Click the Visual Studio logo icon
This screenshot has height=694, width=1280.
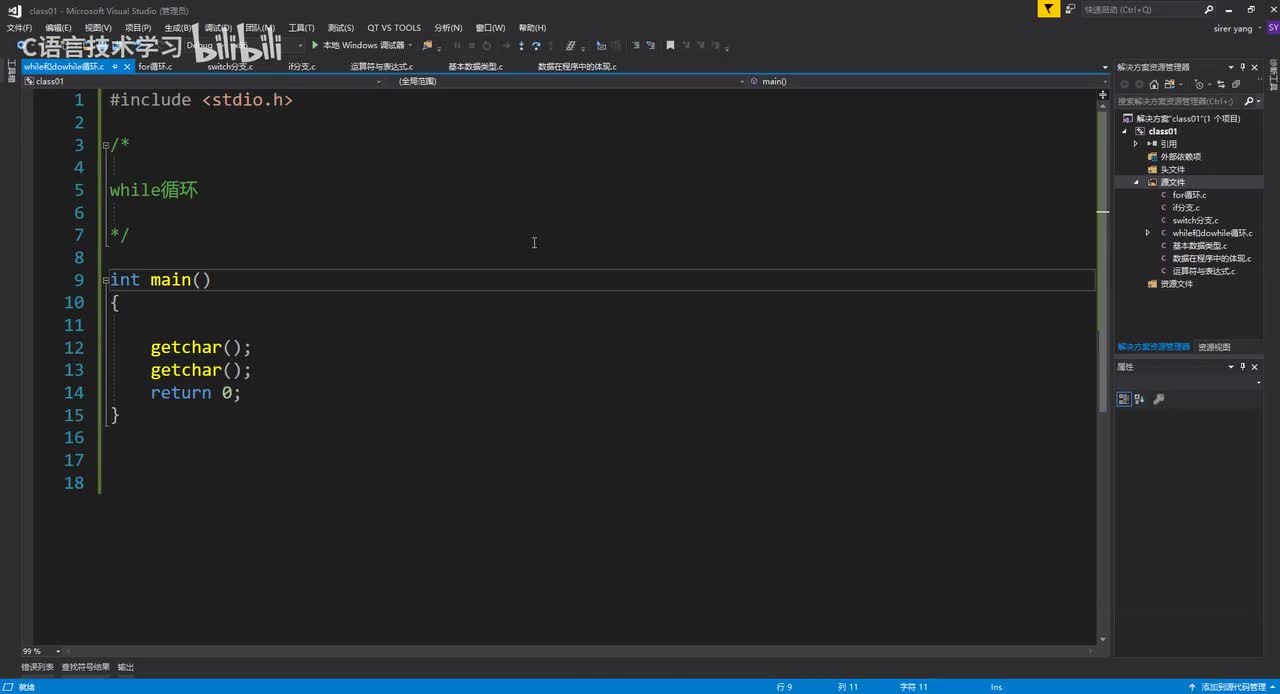pos(14,10)
